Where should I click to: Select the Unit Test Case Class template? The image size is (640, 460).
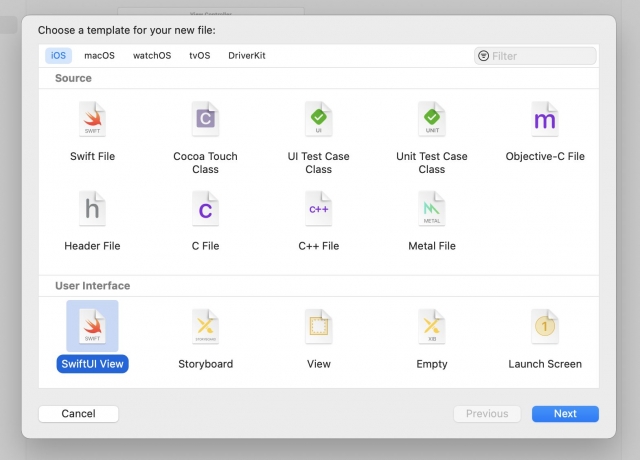(x=431, y=121)
